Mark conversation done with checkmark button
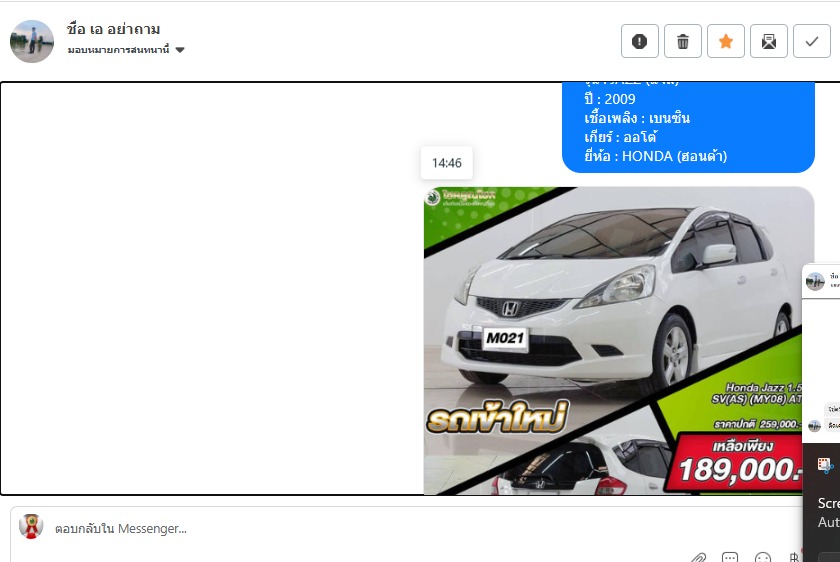 [x=812, y=41]
